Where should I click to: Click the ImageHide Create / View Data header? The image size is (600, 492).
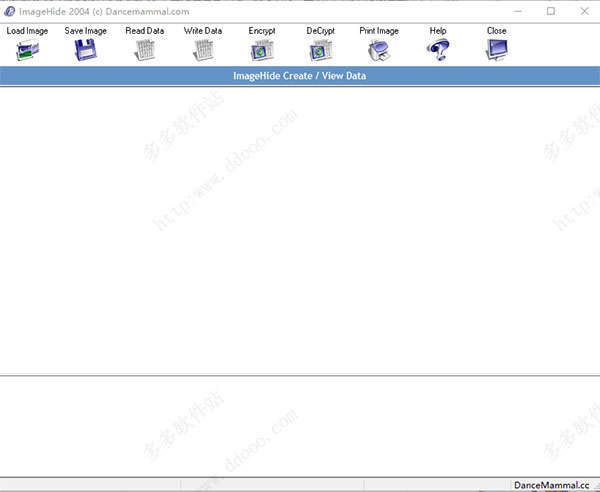(300, 76)
